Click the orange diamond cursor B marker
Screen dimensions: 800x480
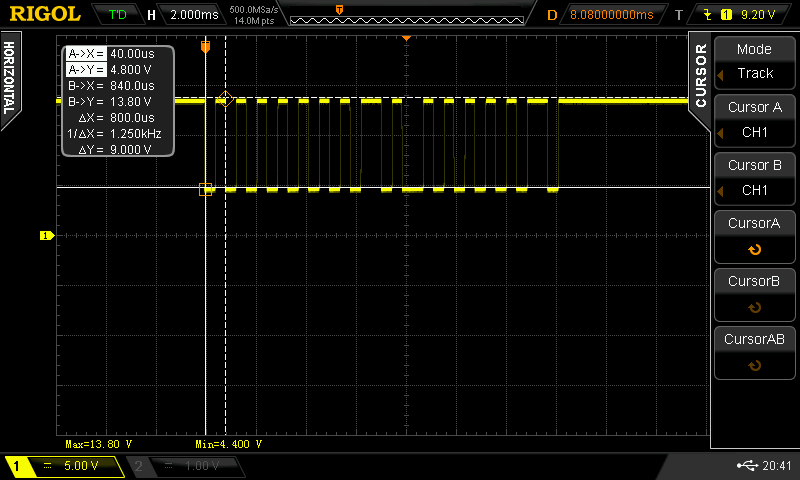[x=225, y=98]
